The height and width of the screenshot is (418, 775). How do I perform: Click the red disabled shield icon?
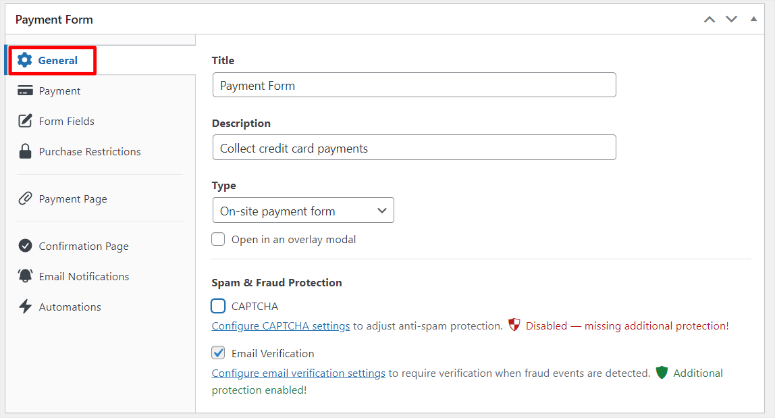[514, 325]
